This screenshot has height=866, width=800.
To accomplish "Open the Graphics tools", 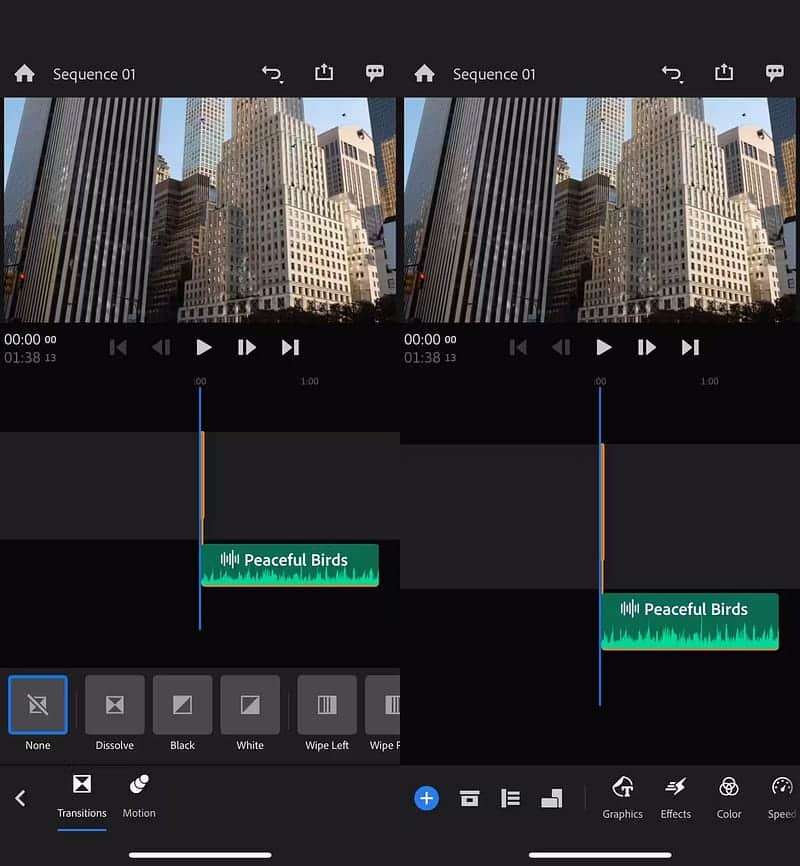I will point(623,798).
